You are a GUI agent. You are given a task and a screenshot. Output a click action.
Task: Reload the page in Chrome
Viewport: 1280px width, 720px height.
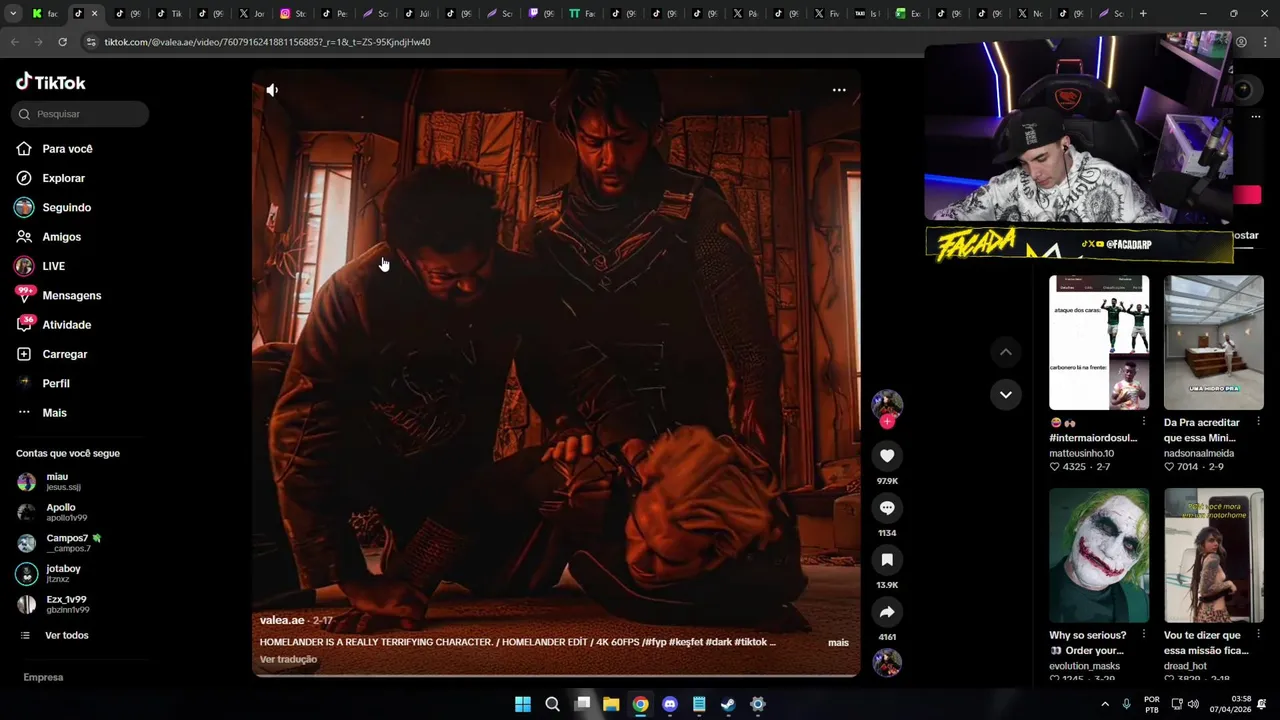tap(62, 42)
